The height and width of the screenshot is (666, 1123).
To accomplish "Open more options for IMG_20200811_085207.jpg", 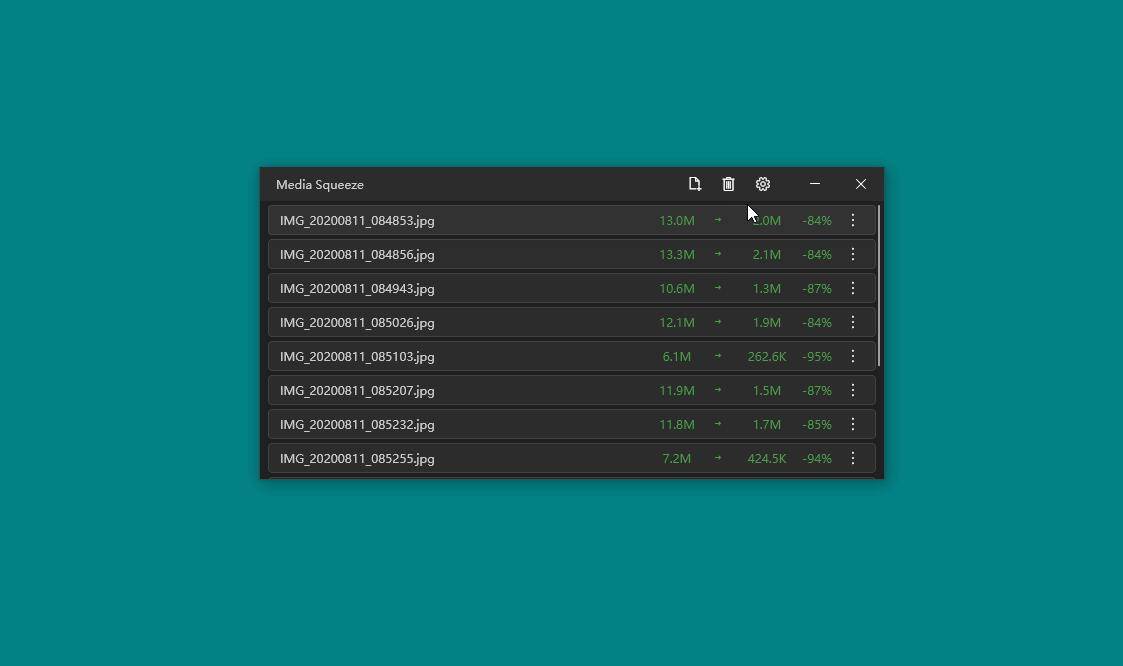I will point(853,390).
